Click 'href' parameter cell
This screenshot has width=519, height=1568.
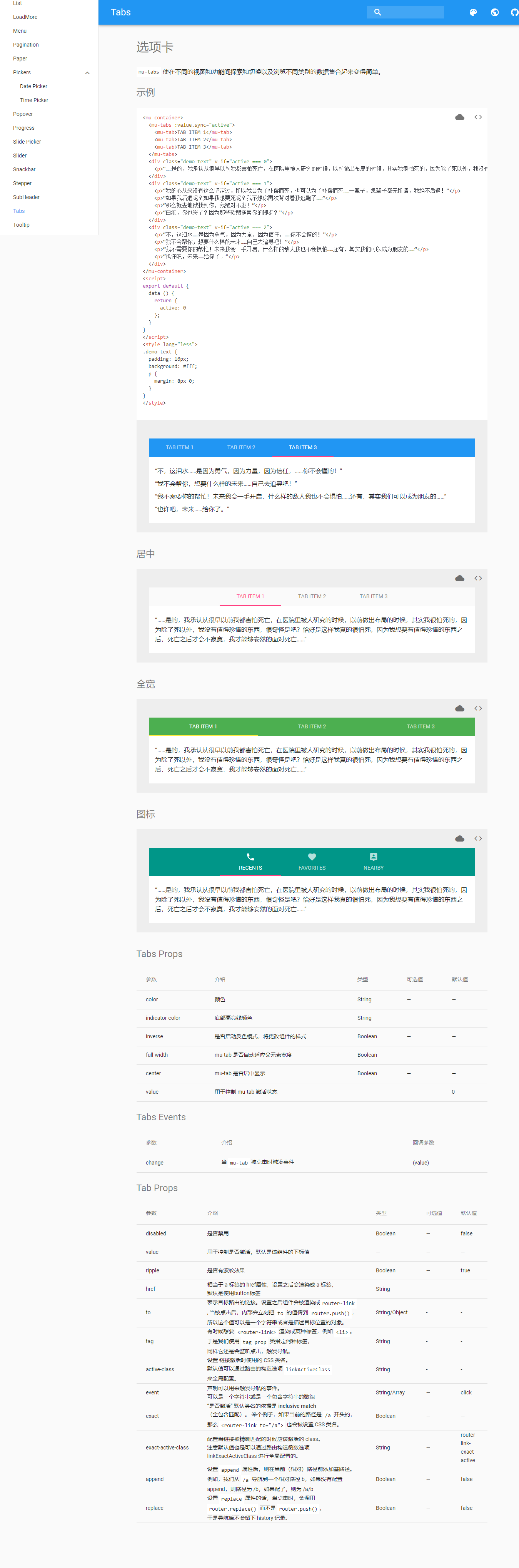[150, 1289]
